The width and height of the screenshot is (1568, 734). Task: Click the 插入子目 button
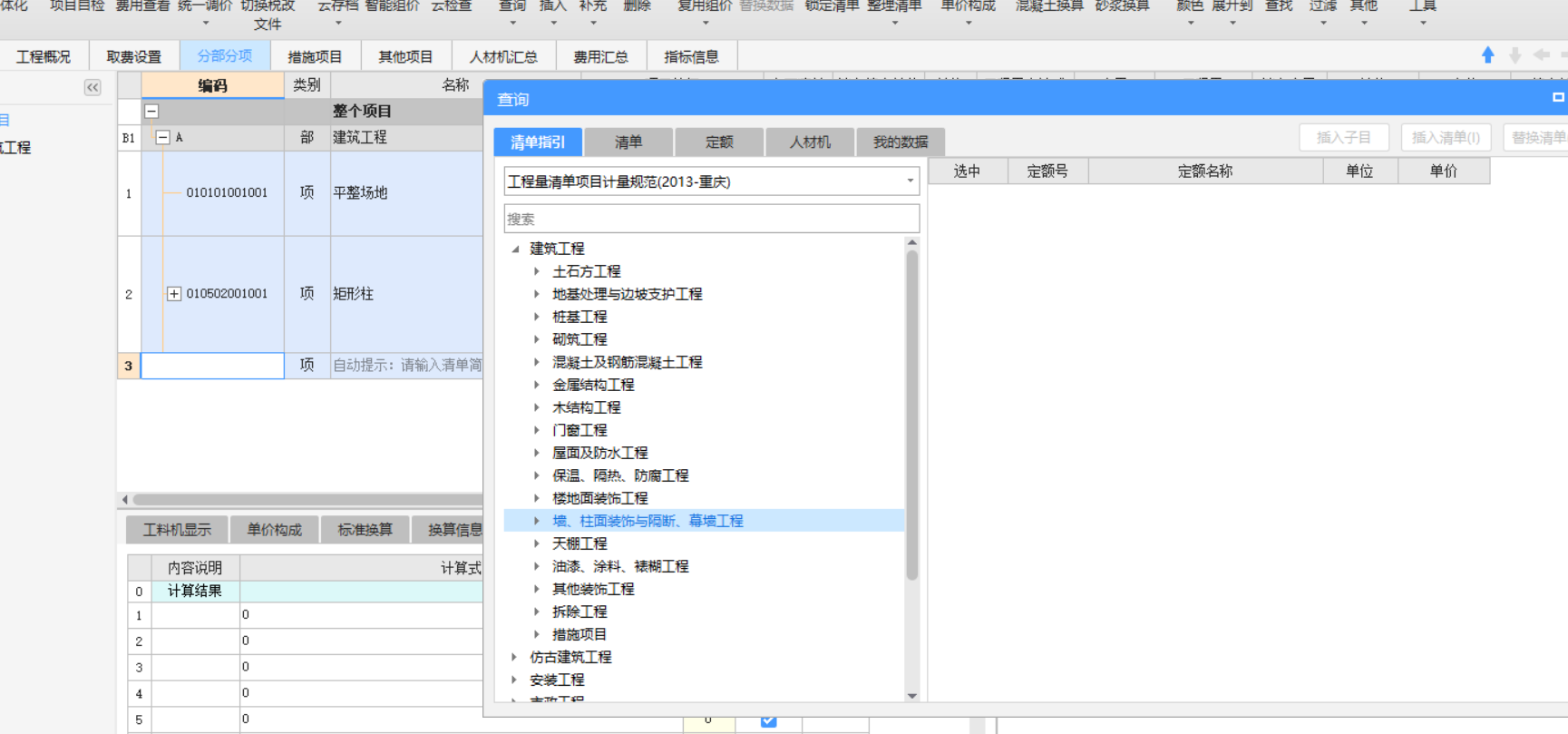pyautogui.click(x=1344, y=138)
